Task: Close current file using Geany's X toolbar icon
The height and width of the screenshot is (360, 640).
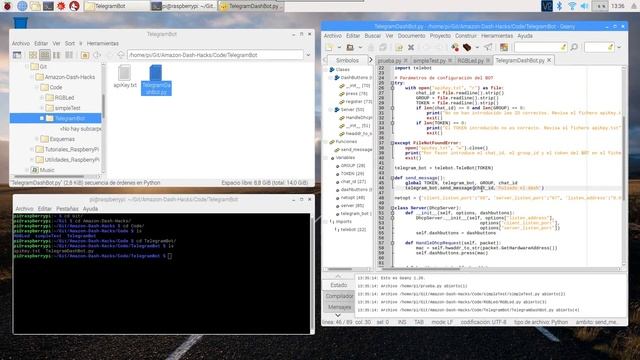Action: pos(411,48)
